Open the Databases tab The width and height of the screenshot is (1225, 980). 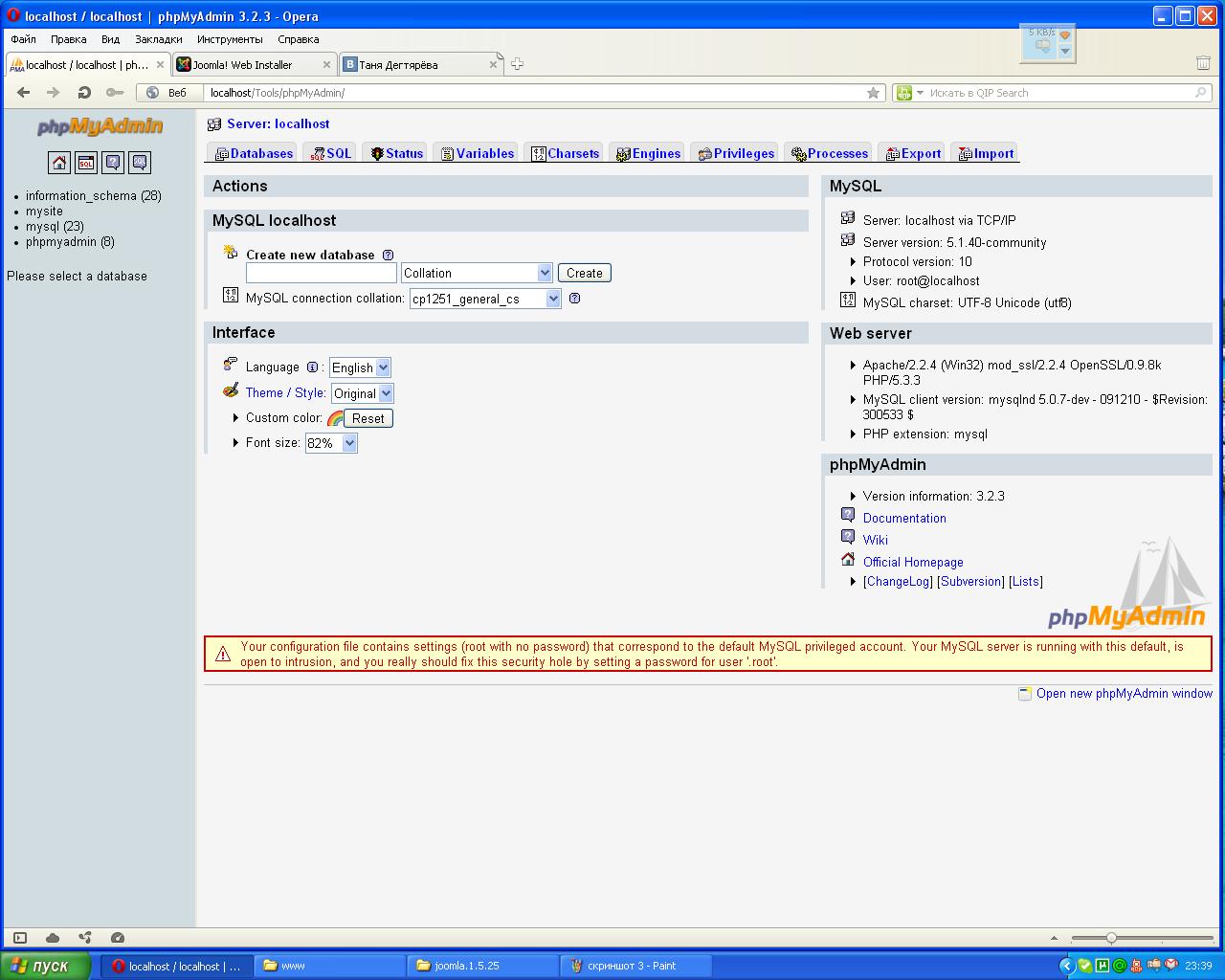coord(254,153)
